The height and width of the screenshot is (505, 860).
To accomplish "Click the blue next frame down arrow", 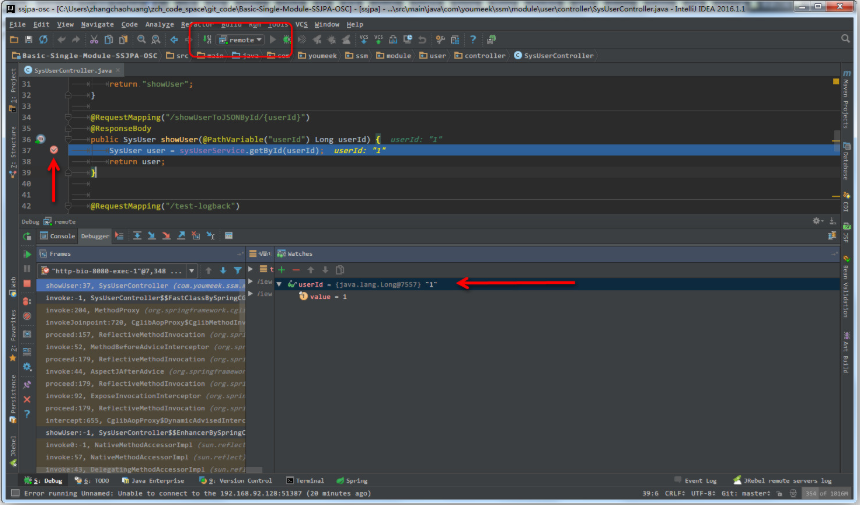I will point(223,270).
